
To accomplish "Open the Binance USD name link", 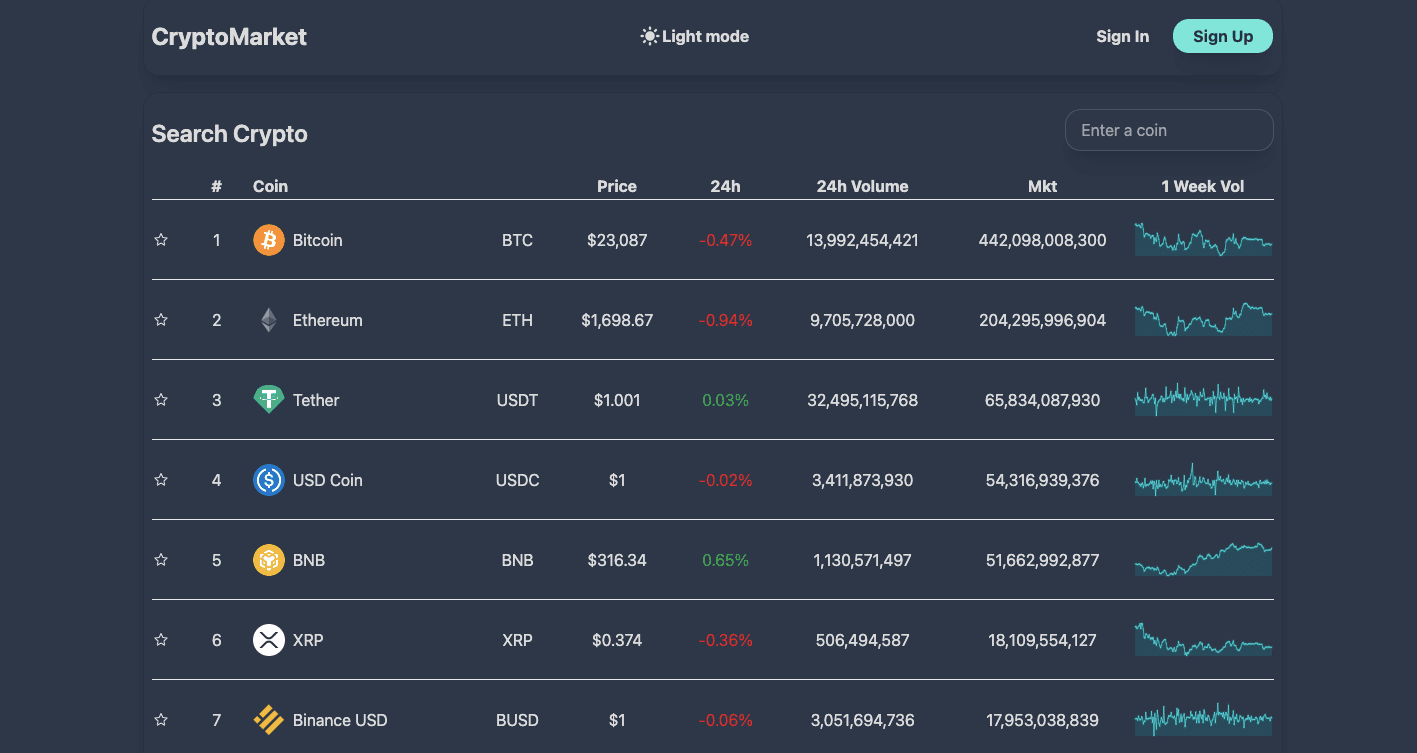I will pos(340,720).
